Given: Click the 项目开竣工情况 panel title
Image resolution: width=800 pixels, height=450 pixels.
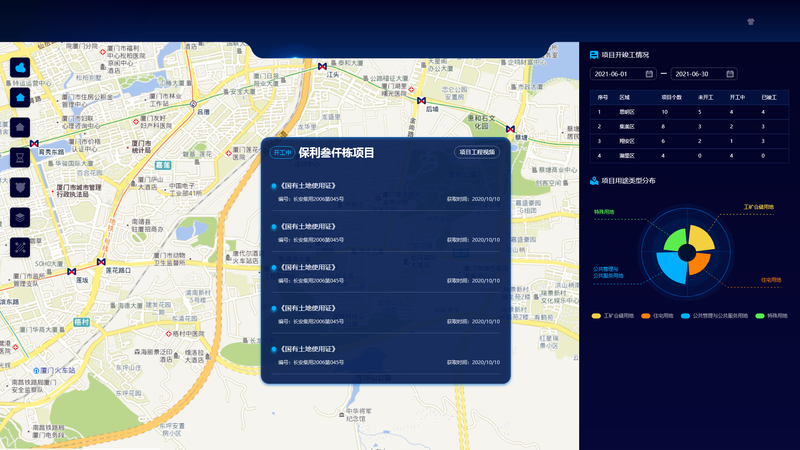Looking at the screenshot, I should [625, 55].
